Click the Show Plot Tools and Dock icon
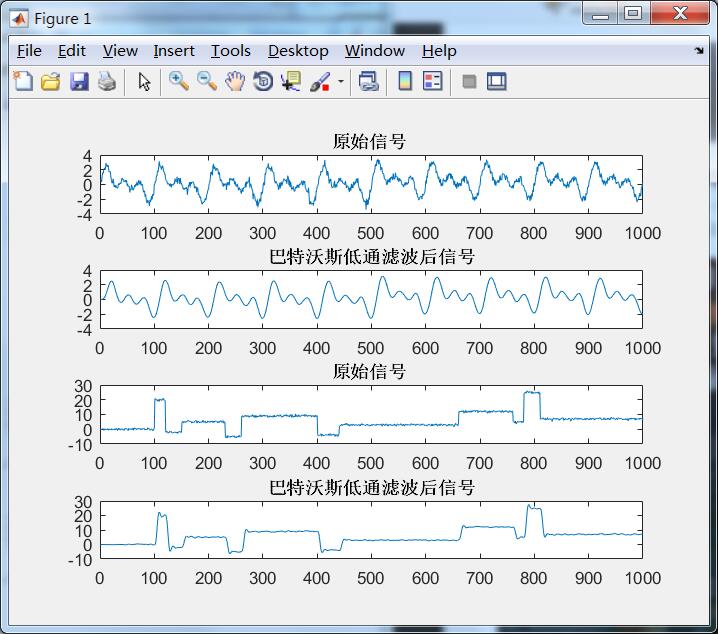 496,81
